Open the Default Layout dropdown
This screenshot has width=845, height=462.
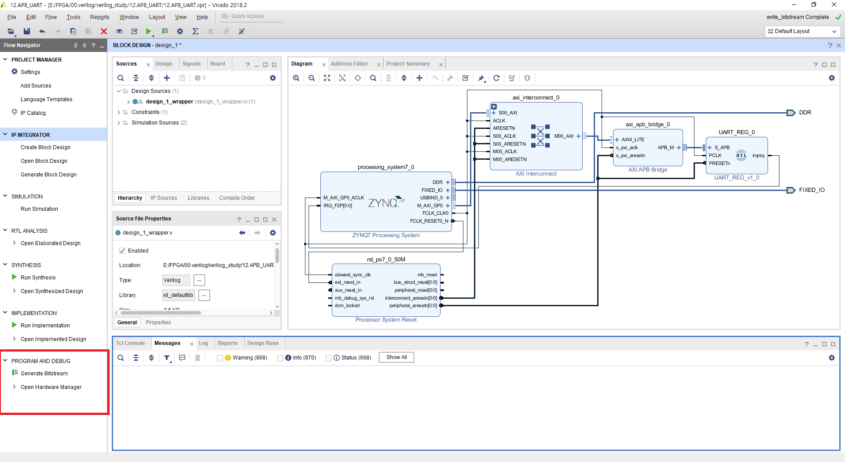(x=801, y=31)
